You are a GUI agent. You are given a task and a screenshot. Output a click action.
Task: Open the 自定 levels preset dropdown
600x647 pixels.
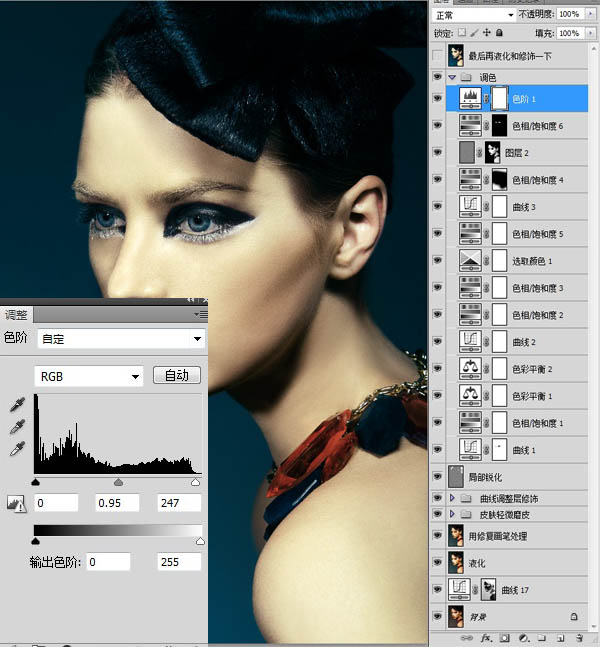pos(121,339)
